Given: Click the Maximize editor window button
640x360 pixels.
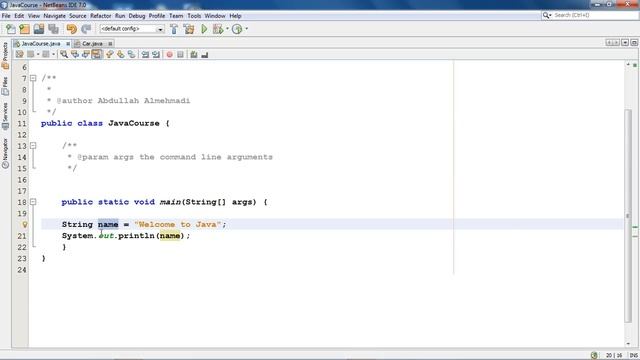Looking at the screenshot, I should click(634, 43).
